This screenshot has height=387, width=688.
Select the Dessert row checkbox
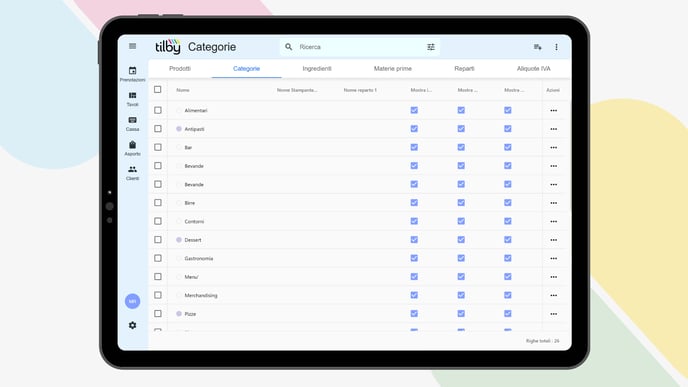(x=158, y=240)
